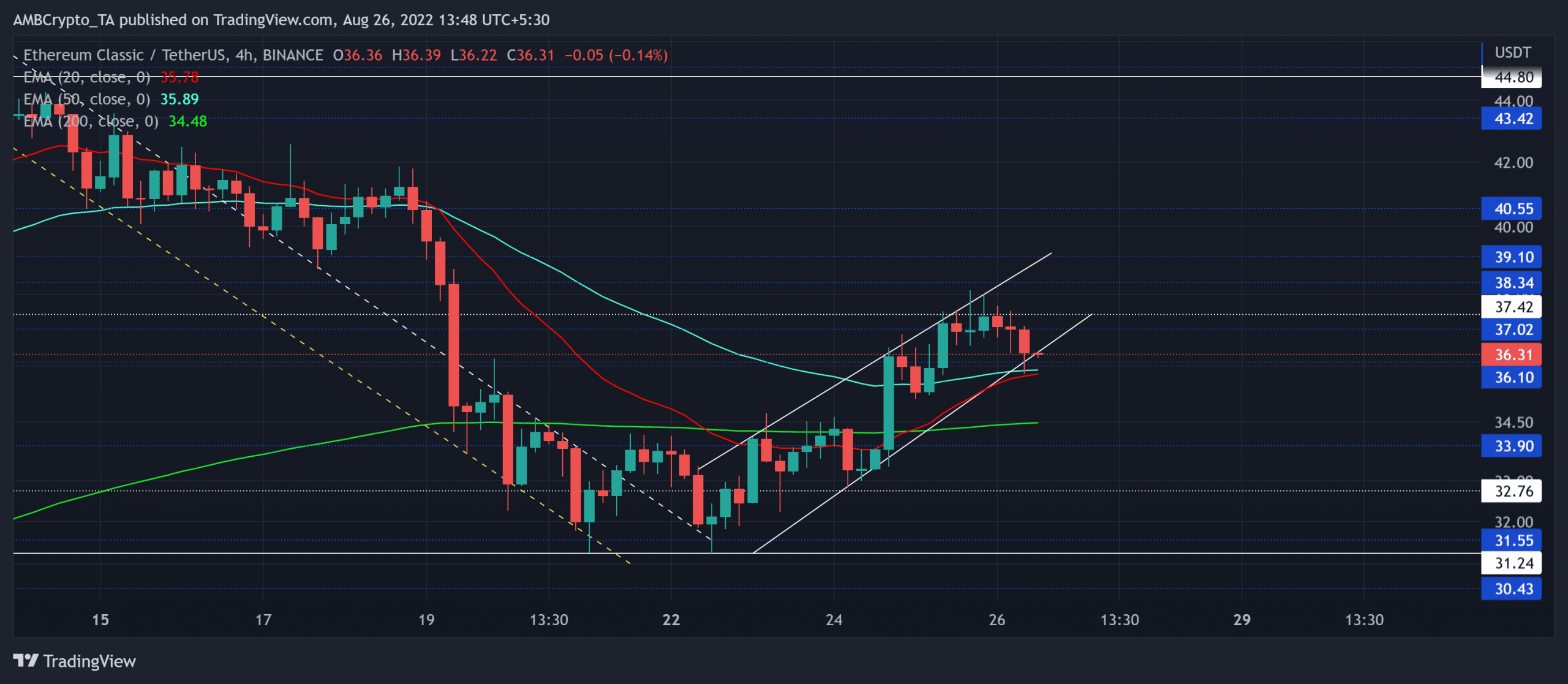Click the 36.10 blue price label

point(1511,378)
